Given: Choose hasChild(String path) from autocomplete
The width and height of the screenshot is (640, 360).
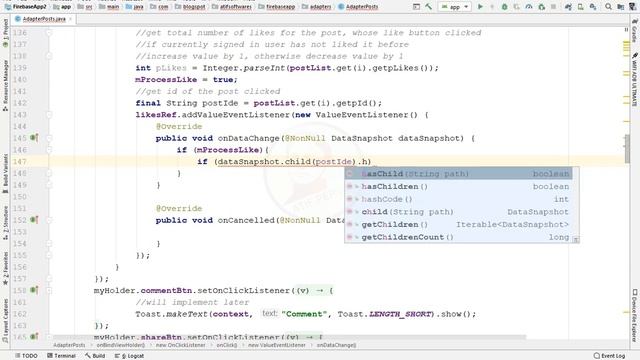Looking at the screenshot, I should click(x=459, y=173).
